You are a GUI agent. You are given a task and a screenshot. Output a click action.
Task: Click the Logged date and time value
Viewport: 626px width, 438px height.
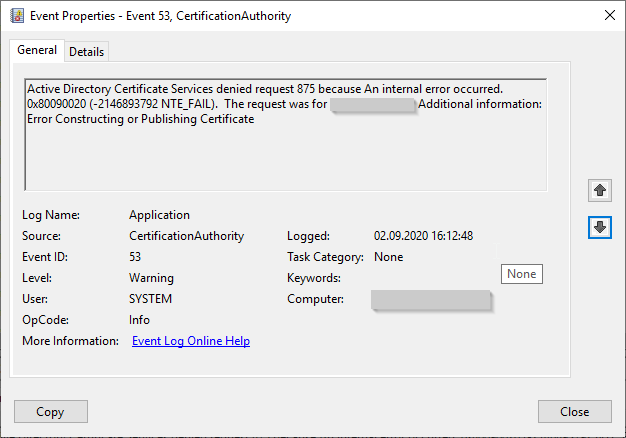point(423,236)
